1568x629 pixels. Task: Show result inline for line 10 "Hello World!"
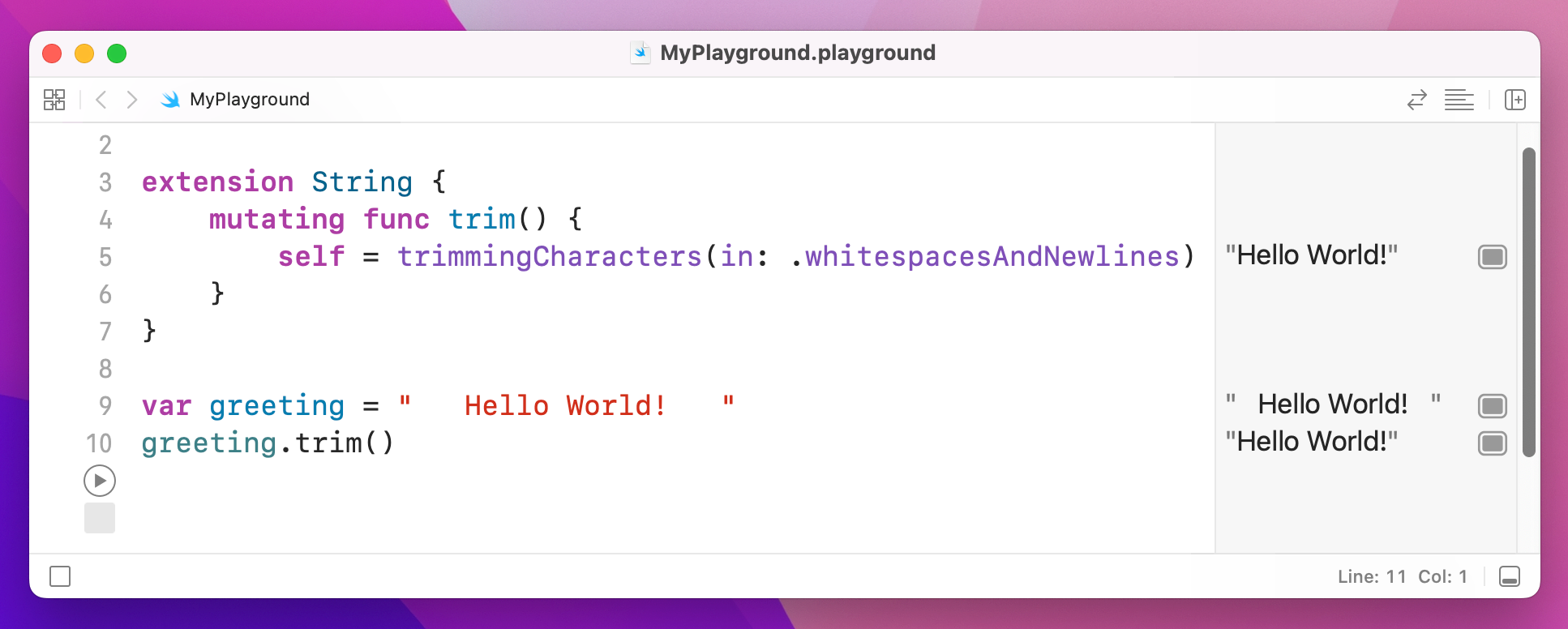[x=1493, y=443]
